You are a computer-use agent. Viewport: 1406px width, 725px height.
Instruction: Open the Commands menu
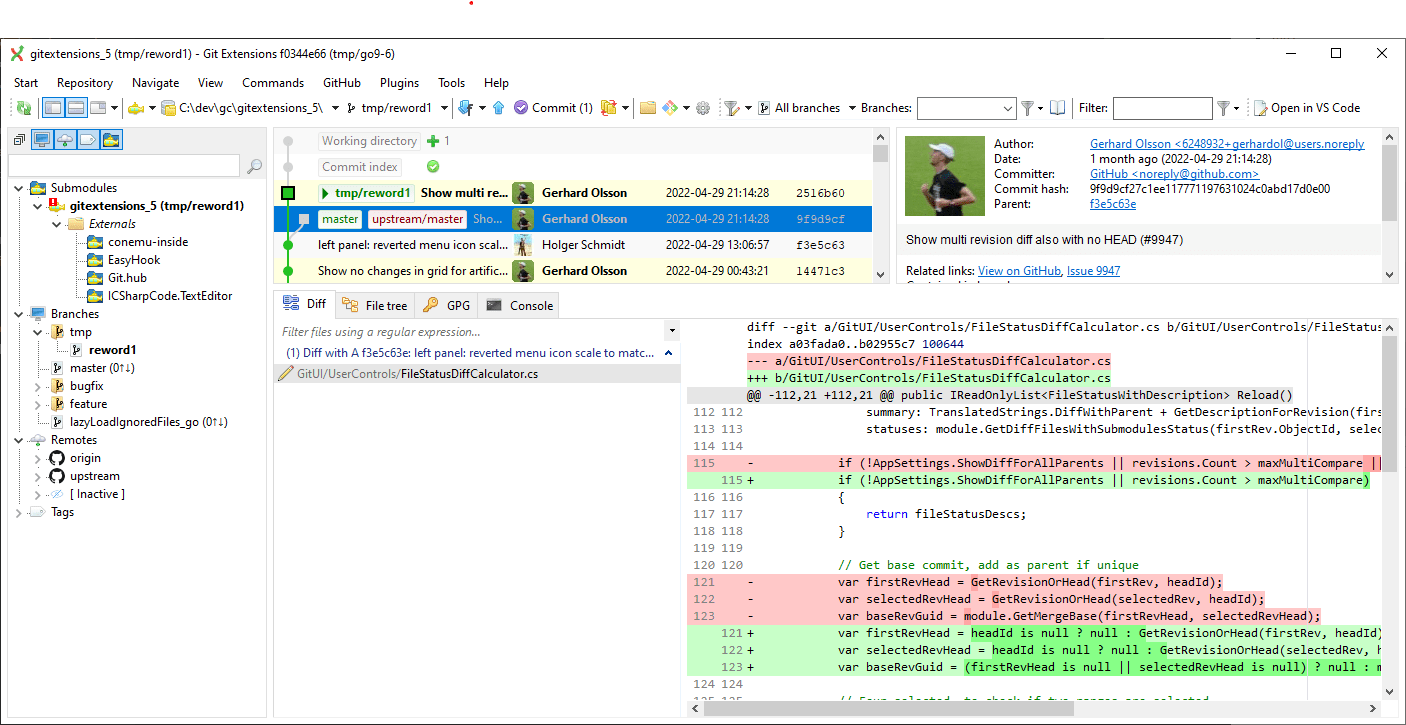click(x=272, y=83)
